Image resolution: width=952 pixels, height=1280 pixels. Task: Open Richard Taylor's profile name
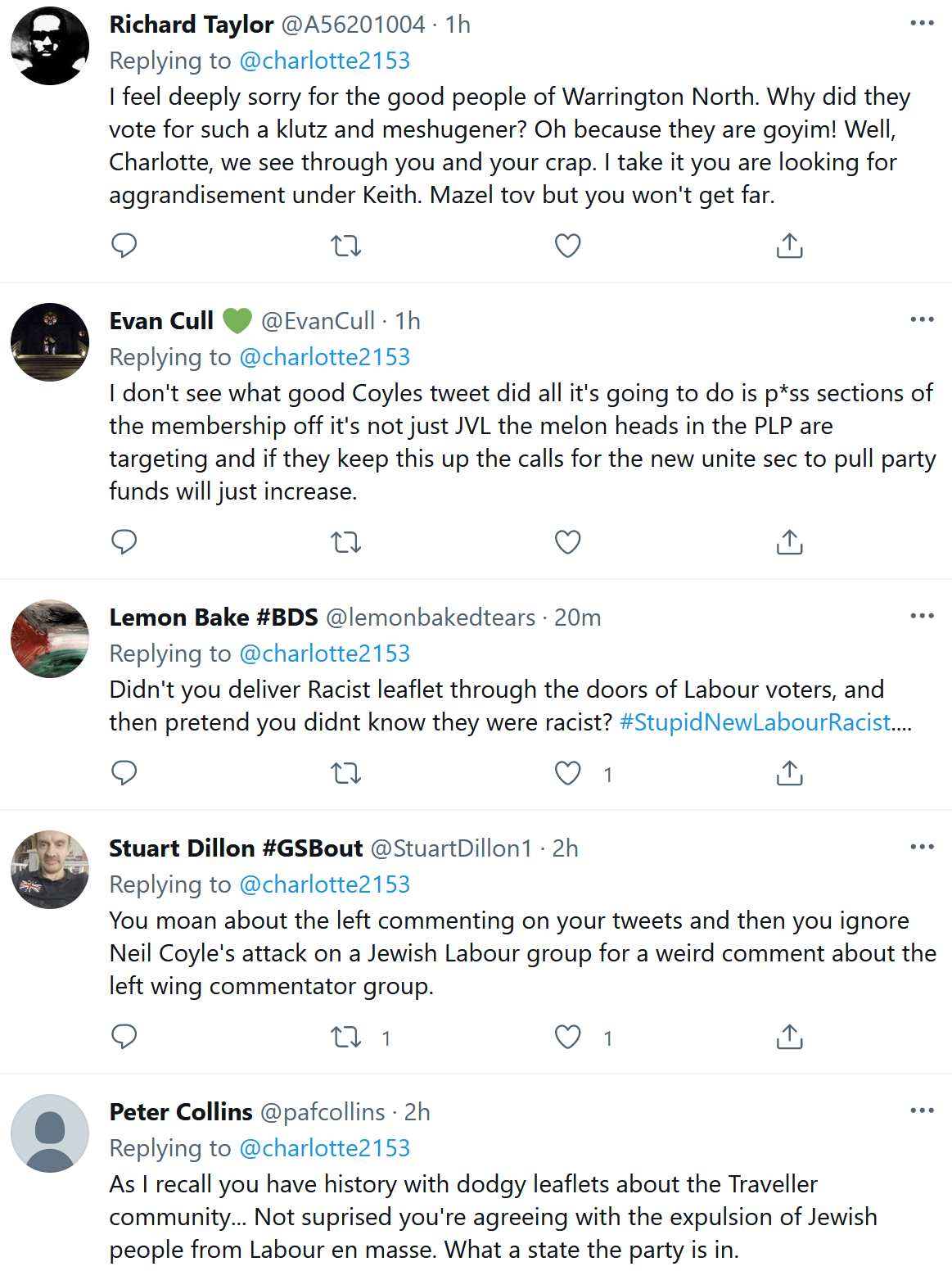coord(192,24)
